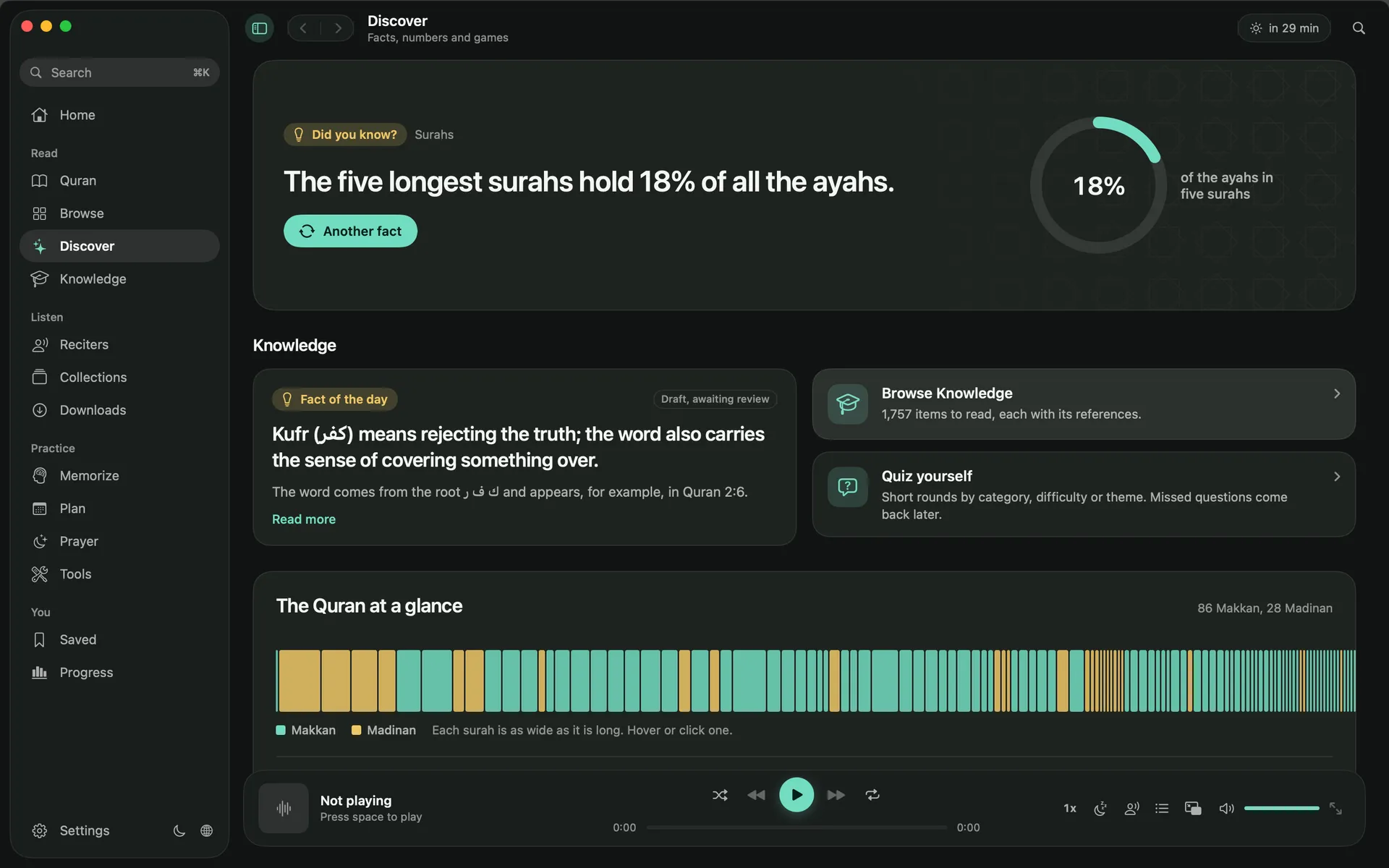Open Downloads in the sidebar

[119, 410]
